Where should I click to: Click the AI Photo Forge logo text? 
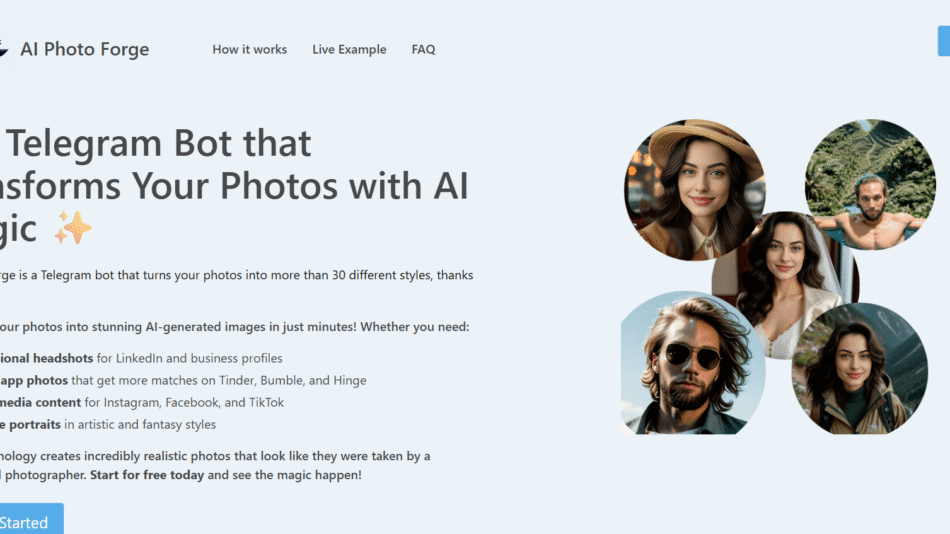(84, 49)
